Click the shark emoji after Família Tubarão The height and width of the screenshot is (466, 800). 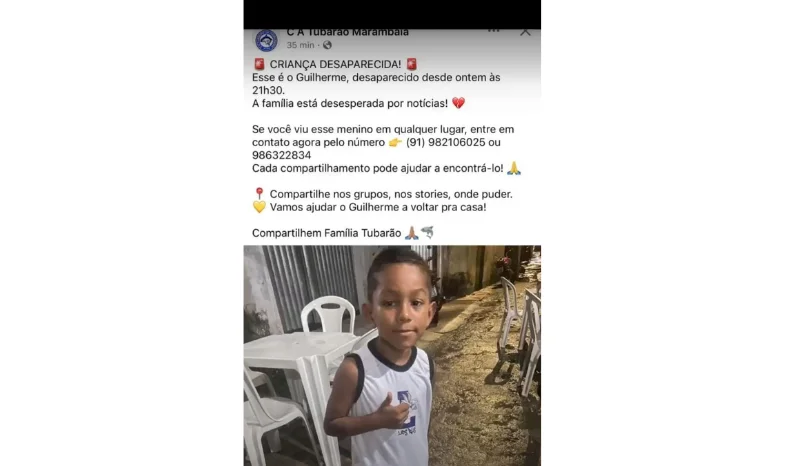point(427,233)
